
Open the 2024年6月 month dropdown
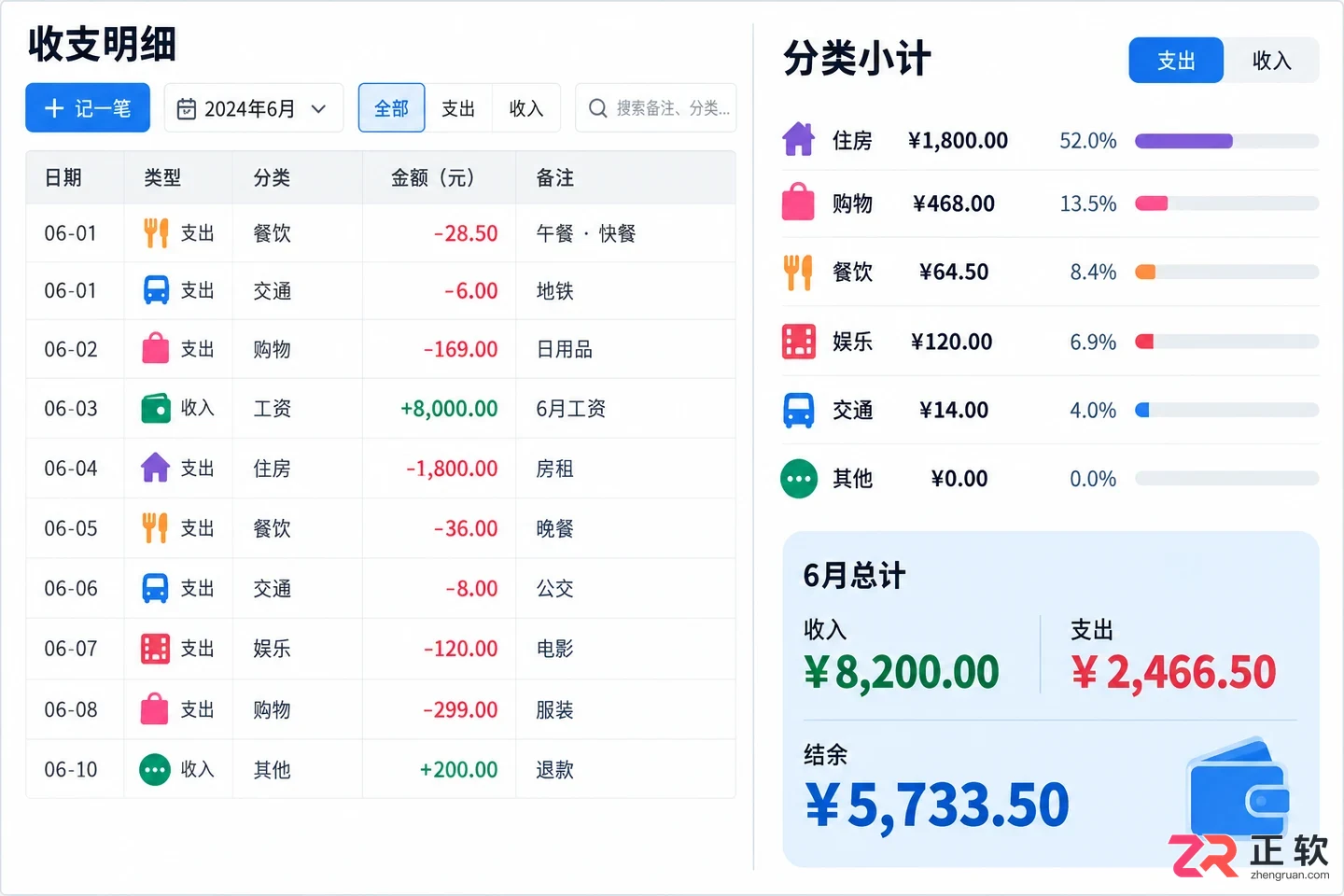pyautogui.click(x=254, y=108)
